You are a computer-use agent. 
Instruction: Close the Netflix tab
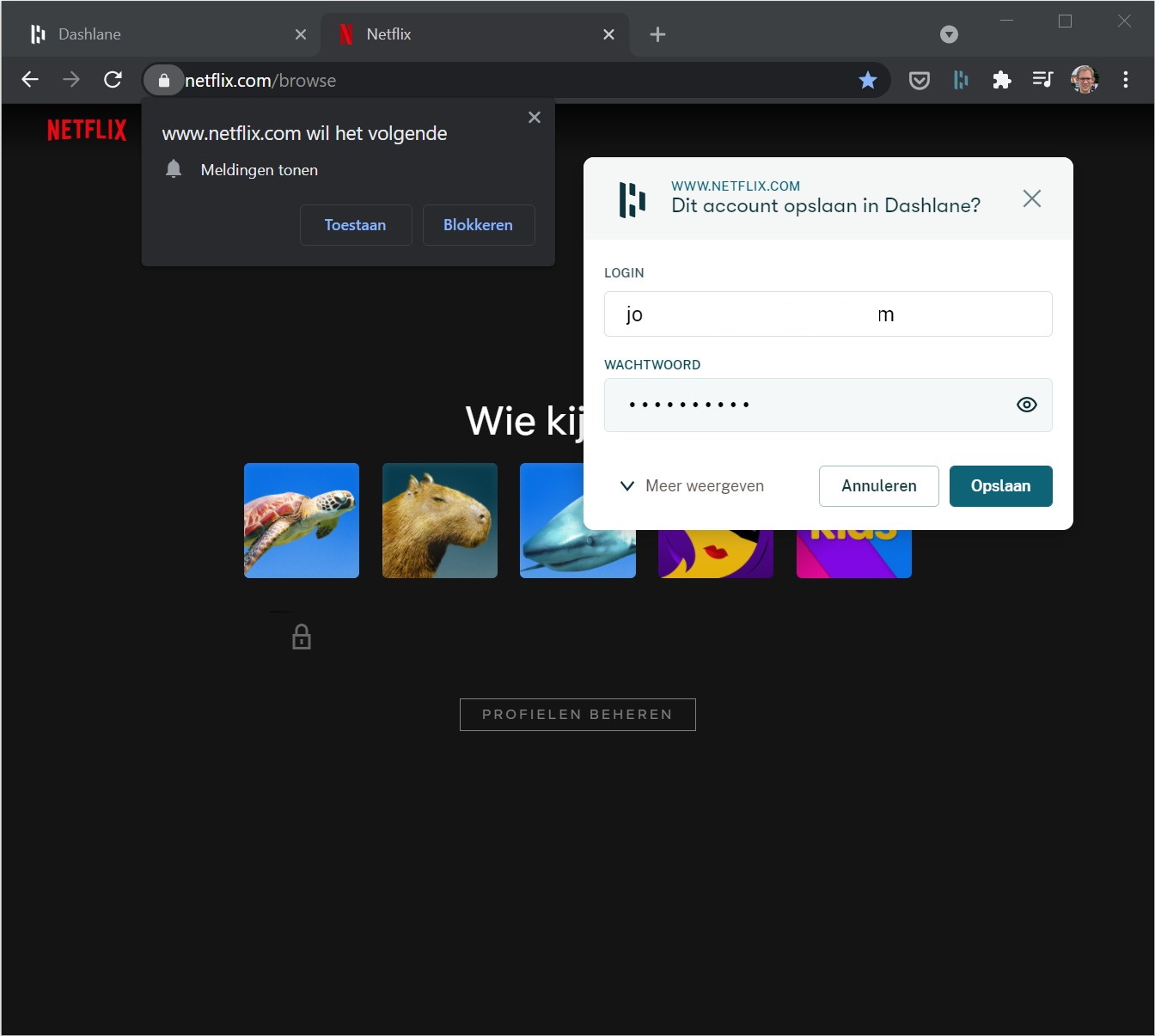(x=608, y=34)
